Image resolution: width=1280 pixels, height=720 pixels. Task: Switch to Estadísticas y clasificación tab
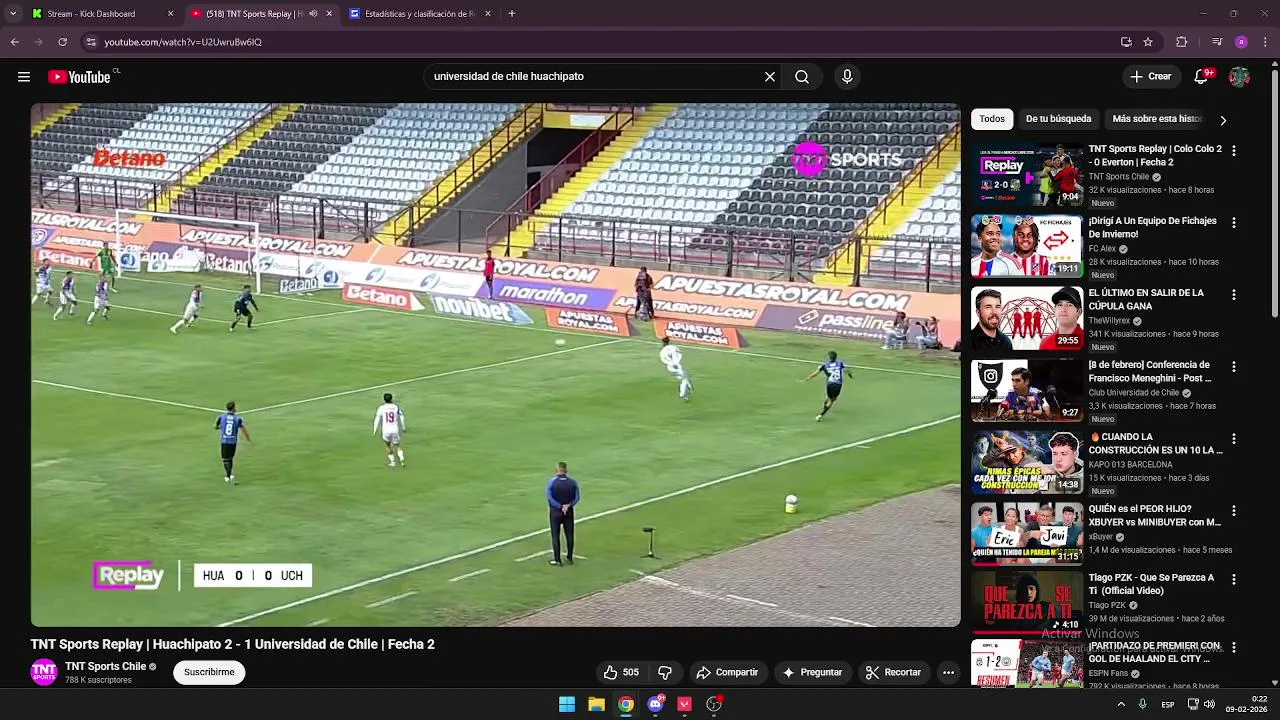[x=418, y=14]
